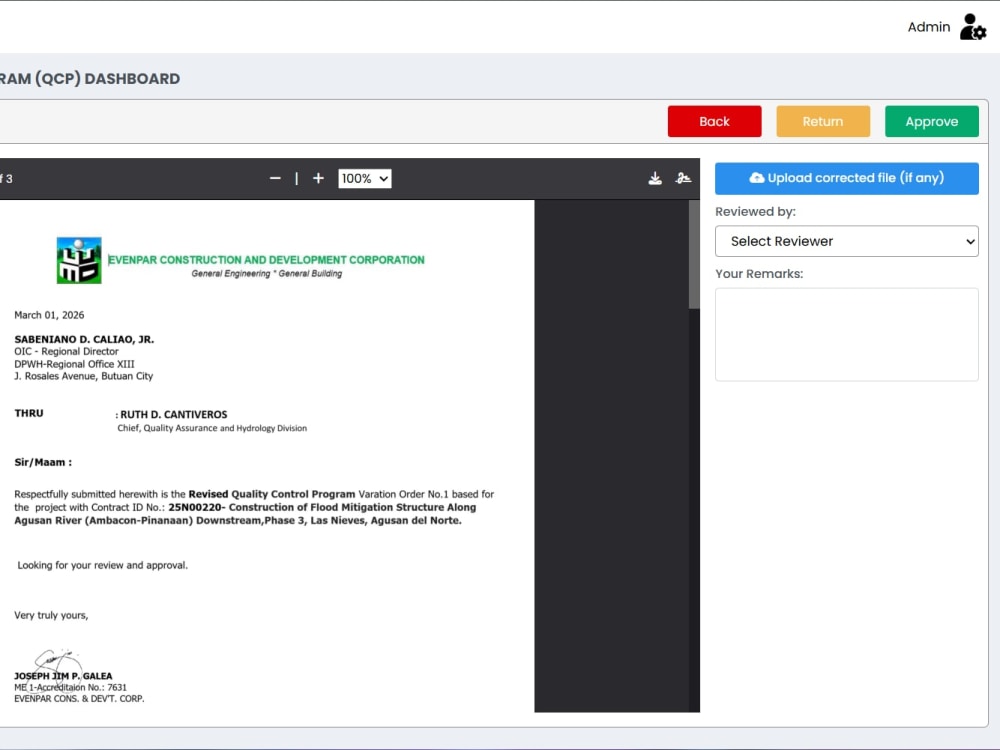Click the PDF zoom in plus icon
The height and width of the screenshot is (750, 1000).
point(318,179)
